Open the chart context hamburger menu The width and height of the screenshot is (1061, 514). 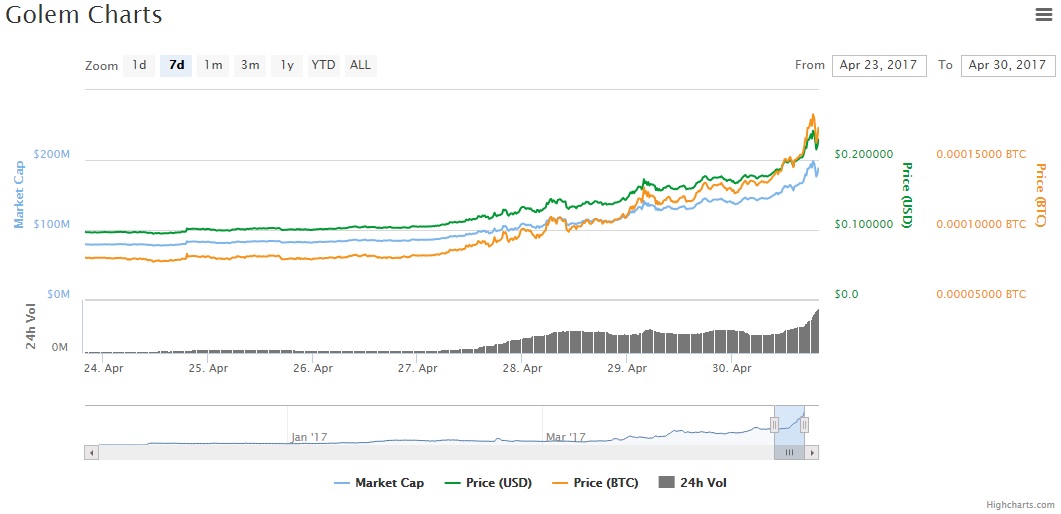coord(1044,14)
